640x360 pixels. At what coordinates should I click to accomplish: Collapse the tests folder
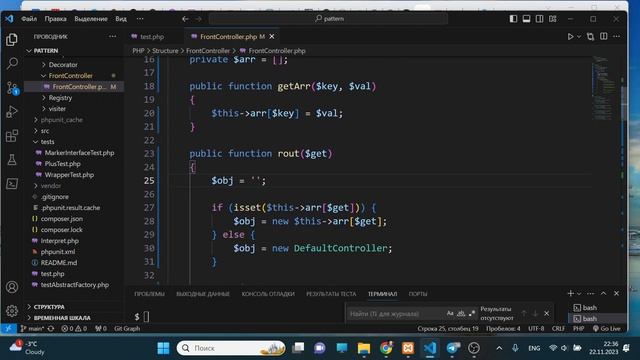coord(47,142)
